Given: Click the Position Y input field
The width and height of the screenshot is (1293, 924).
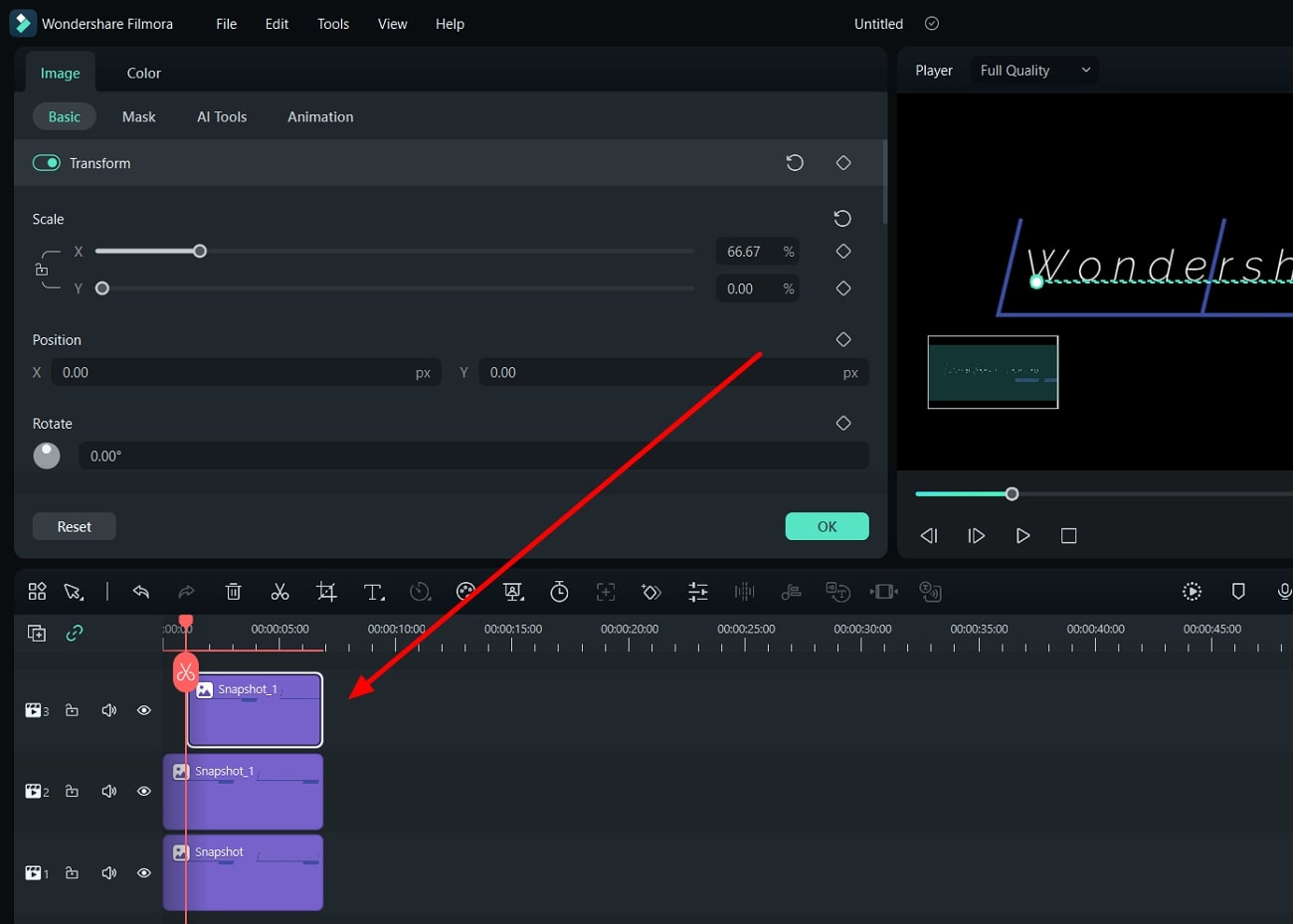Looking at the screenshot, I should tap(673, 373).
